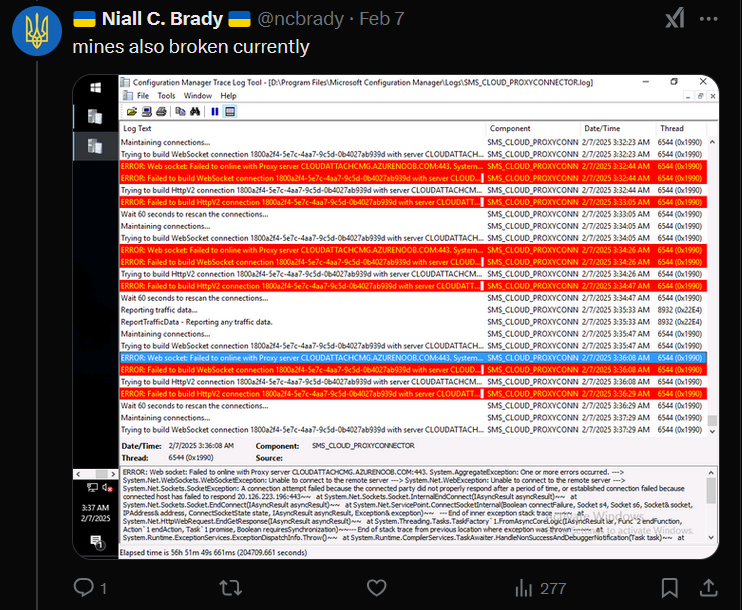Click the details pane scrollbar thumb
The width and height of the screenshot is (742, 610).
point(711,490)
